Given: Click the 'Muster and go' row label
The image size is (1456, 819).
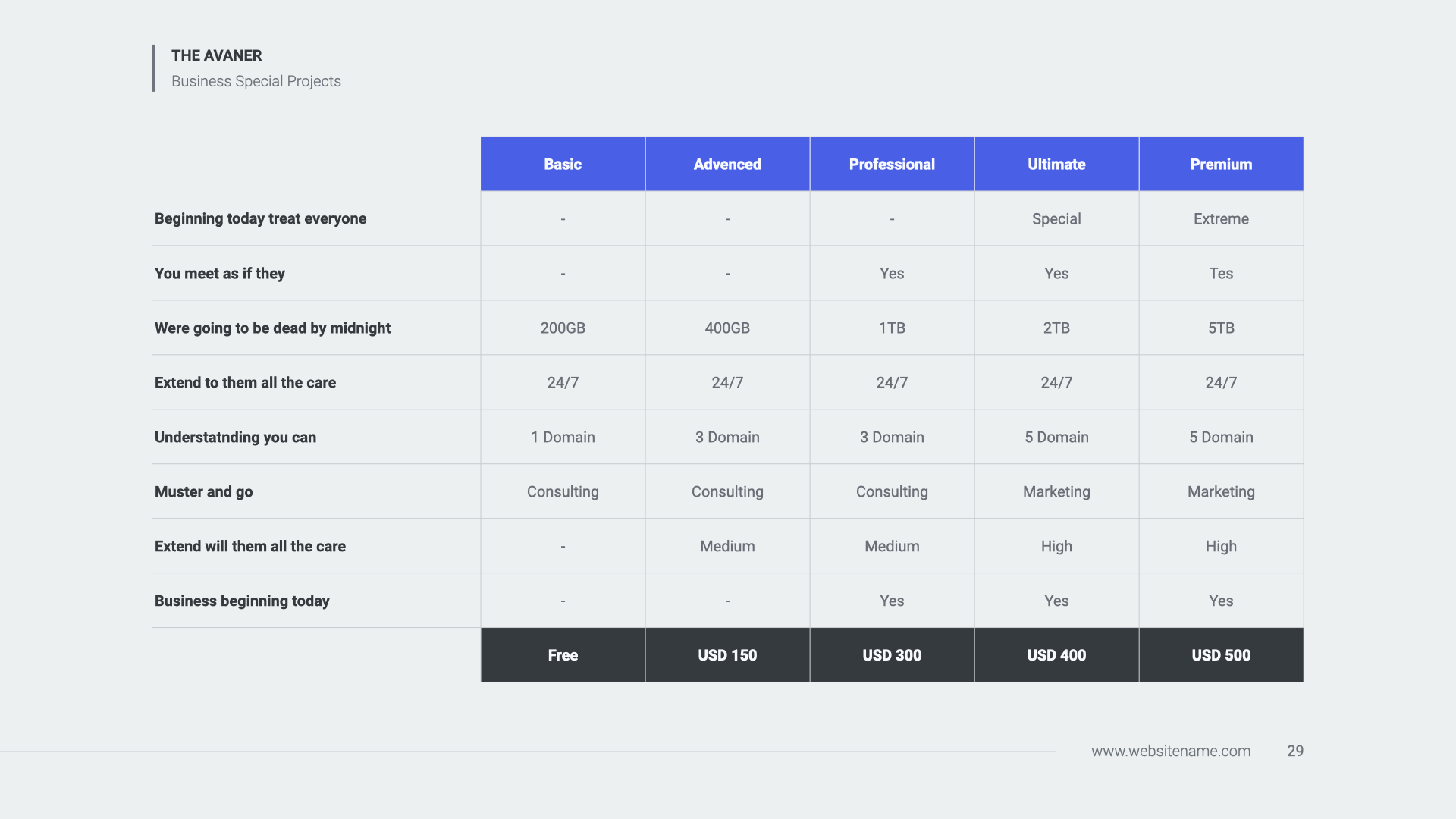Looking at the screenshot, I should pyautogui.click(x=203, y=491).
